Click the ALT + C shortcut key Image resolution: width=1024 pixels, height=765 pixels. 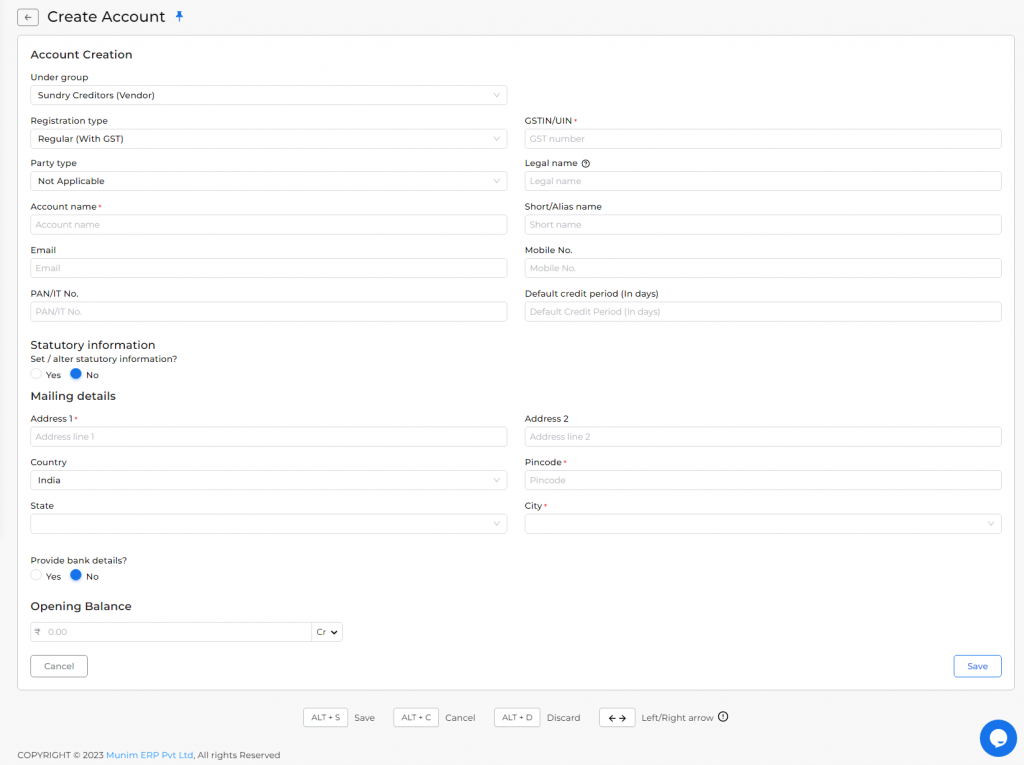click(416, 717)
